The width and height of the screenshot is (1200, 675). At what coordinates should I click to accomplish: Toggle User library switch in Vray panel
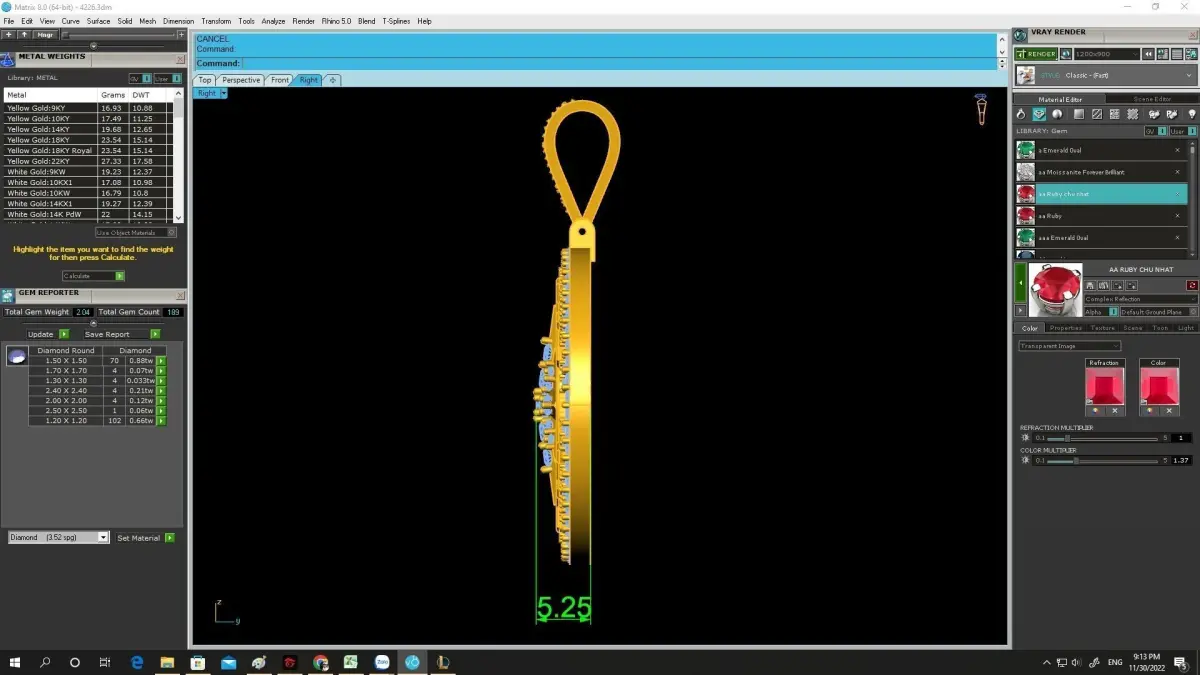(1182, 131)
